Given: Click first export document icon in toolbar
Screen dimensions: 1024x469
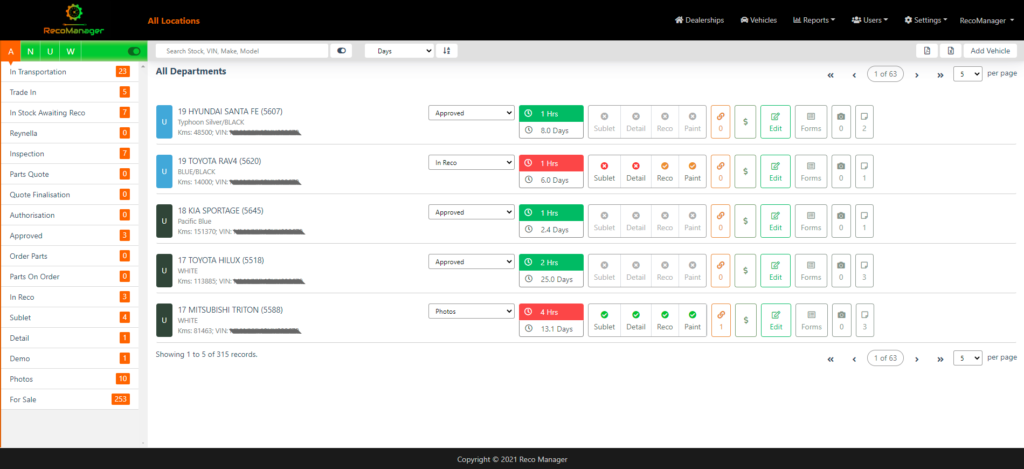Looking at the screenshot, I should click(x=927, y=50).
